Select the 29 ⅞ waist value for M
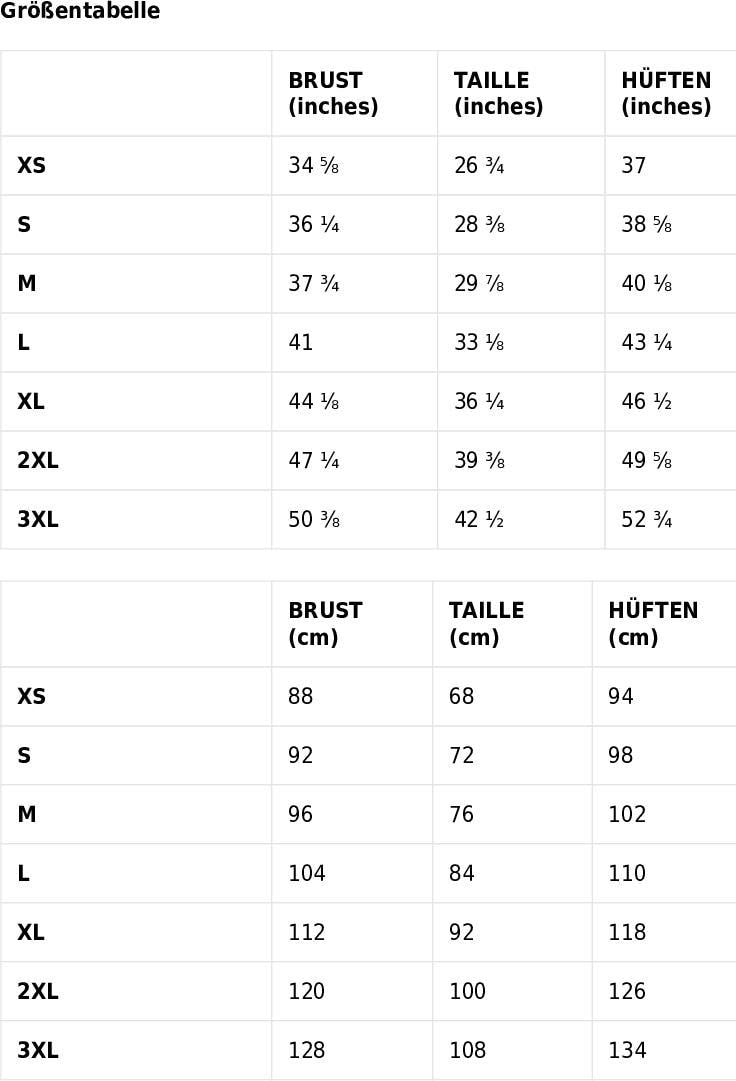This screenshot has height=1081, width=736. (x=479, y=284)
